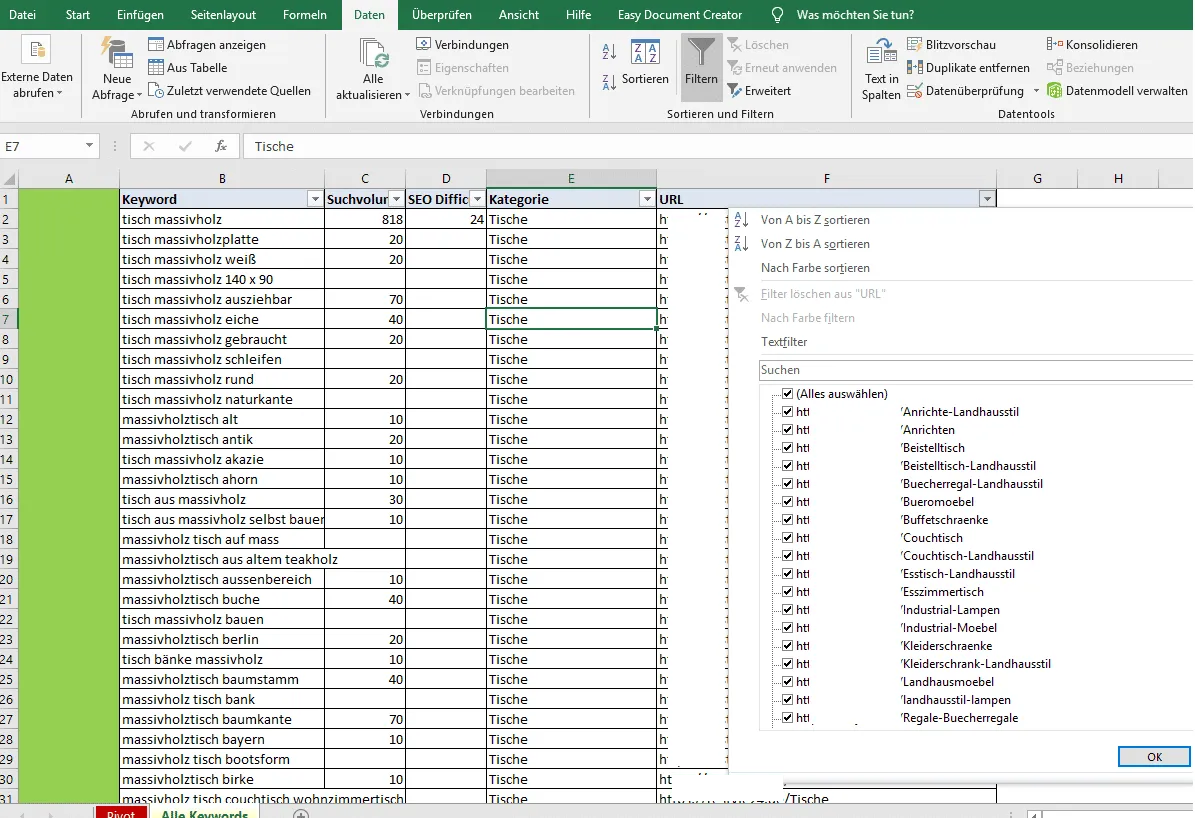The image size is (1195, 818).
Task: Click Duplikate entfernen icon
Action: 915,67
